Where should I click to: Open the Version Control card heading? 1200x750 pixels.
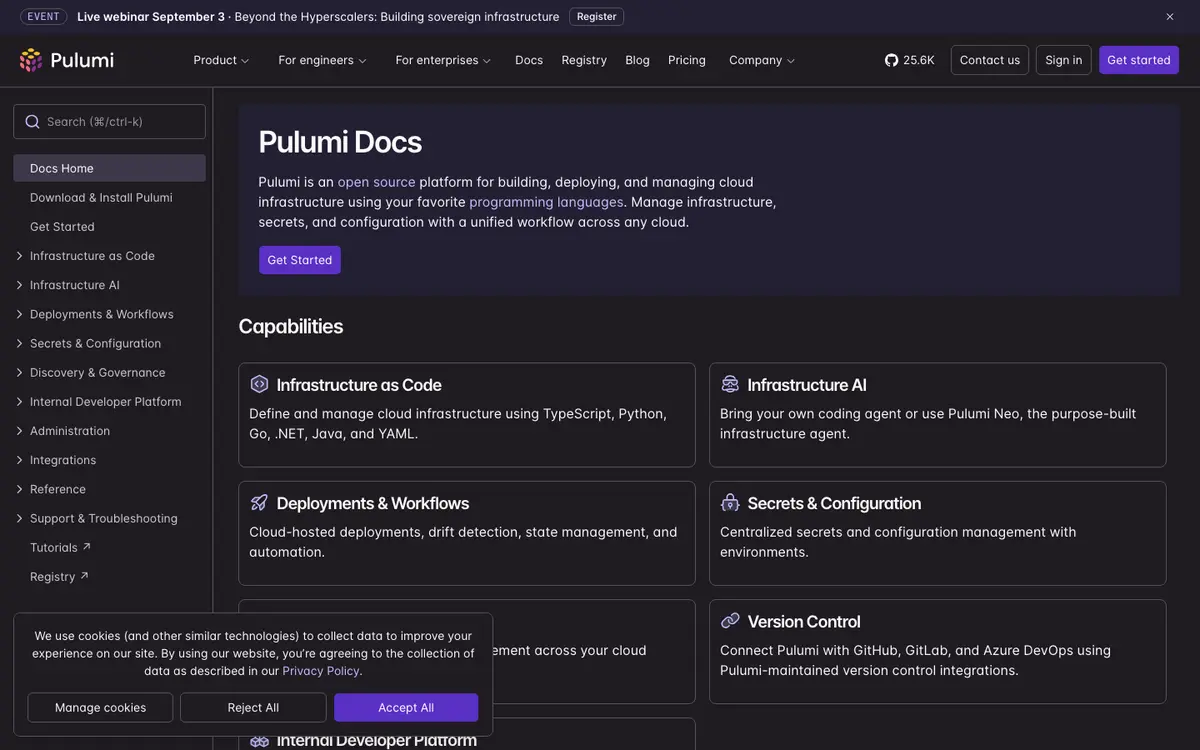coord(804,622)
